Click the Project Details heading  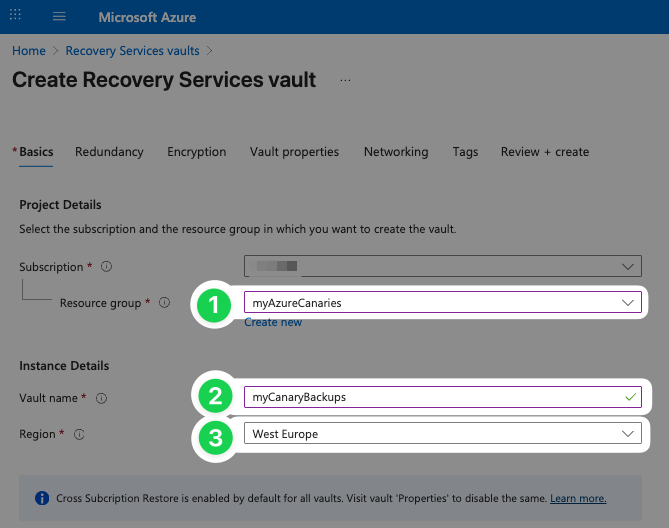tap(60, 205)
